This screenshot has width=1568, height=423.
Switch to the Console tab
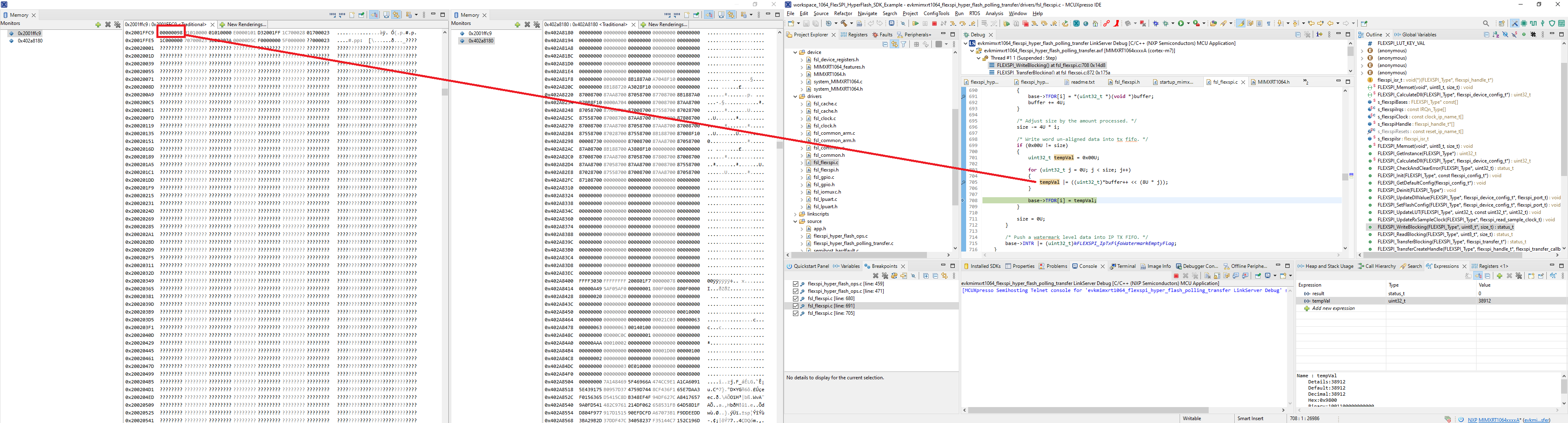click(1087, 266)
